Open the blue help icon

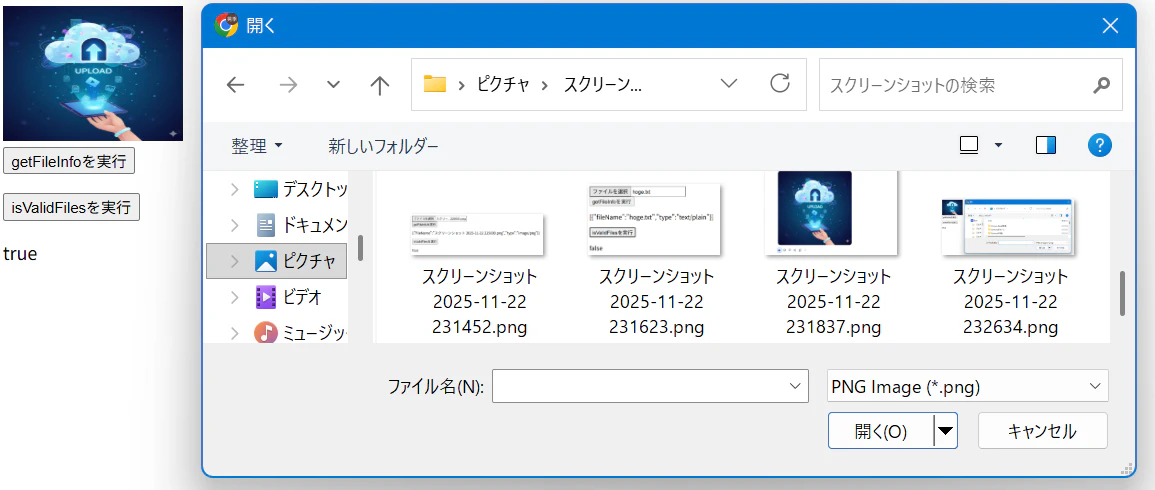pyautogui.click(x=1100, y=145)
